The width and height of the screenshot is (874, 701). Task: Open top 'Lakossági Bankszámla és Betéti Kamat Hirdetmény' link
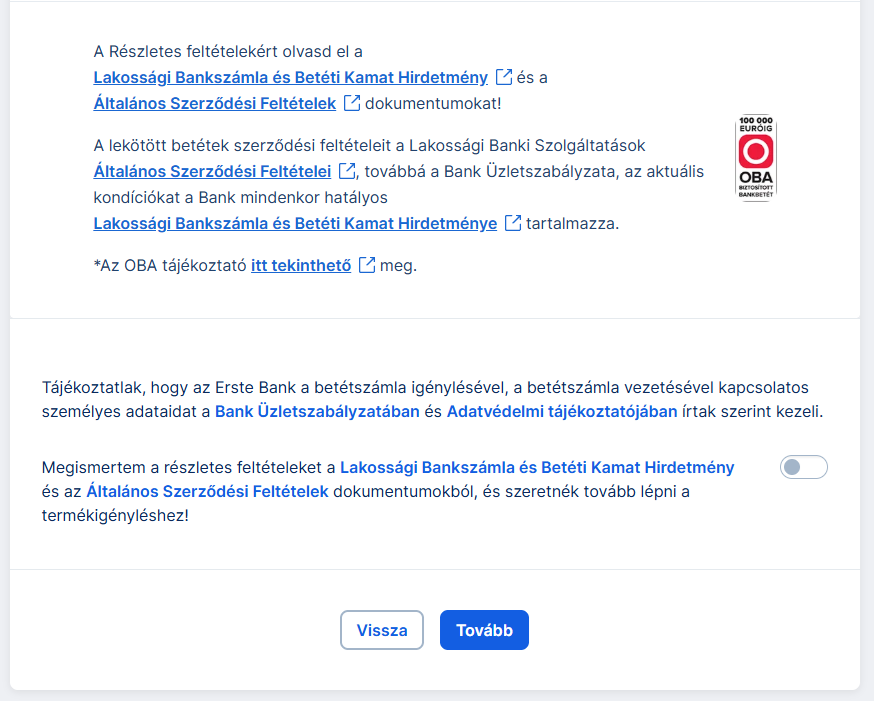pyautogui.click(x=290, y=77)
